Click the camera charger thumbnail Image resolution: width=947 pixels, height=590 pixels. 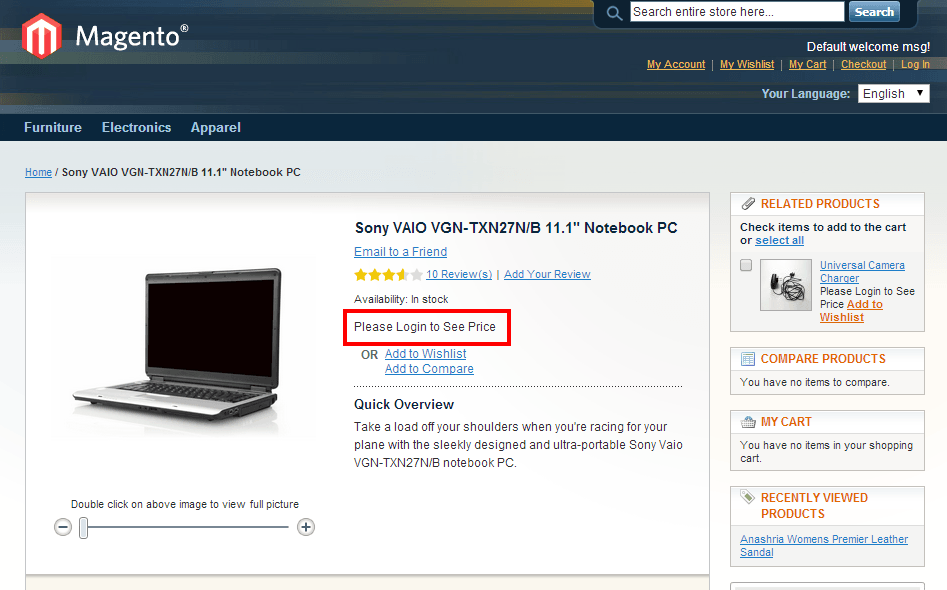785,285
